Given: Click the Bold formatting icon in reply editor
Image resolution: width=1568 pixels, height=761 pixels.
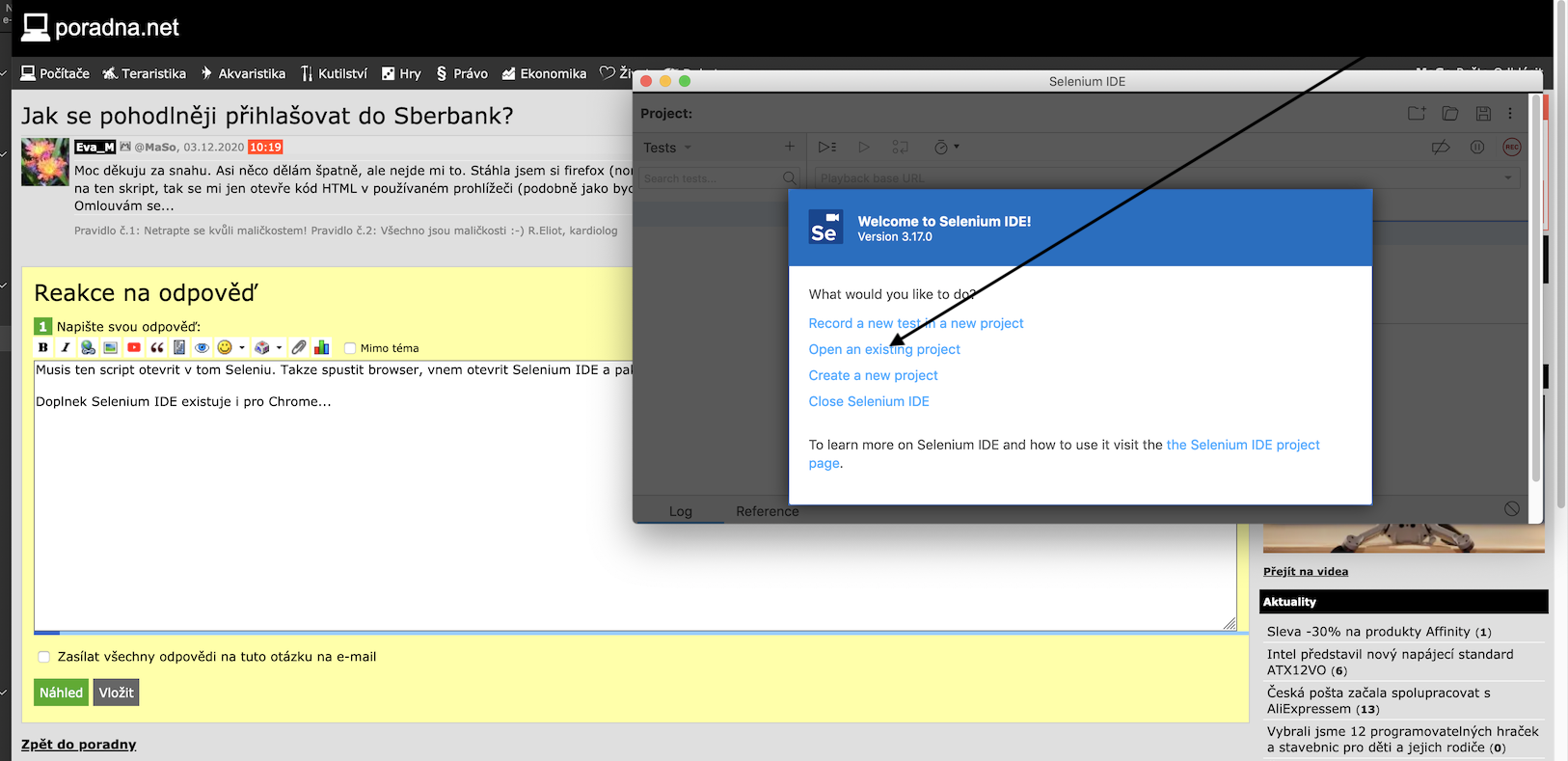Looking at the screenshot, I should point(42,347).
